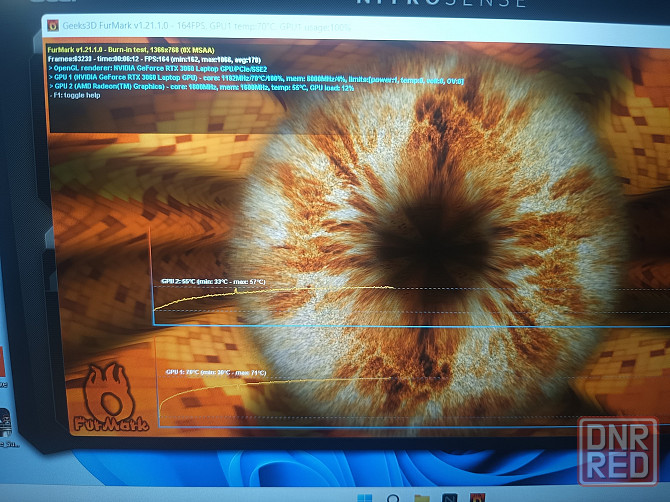Click the FurMark icon in the title bar
This screenshot has width=670, height=502.
[x=53, y=25]
